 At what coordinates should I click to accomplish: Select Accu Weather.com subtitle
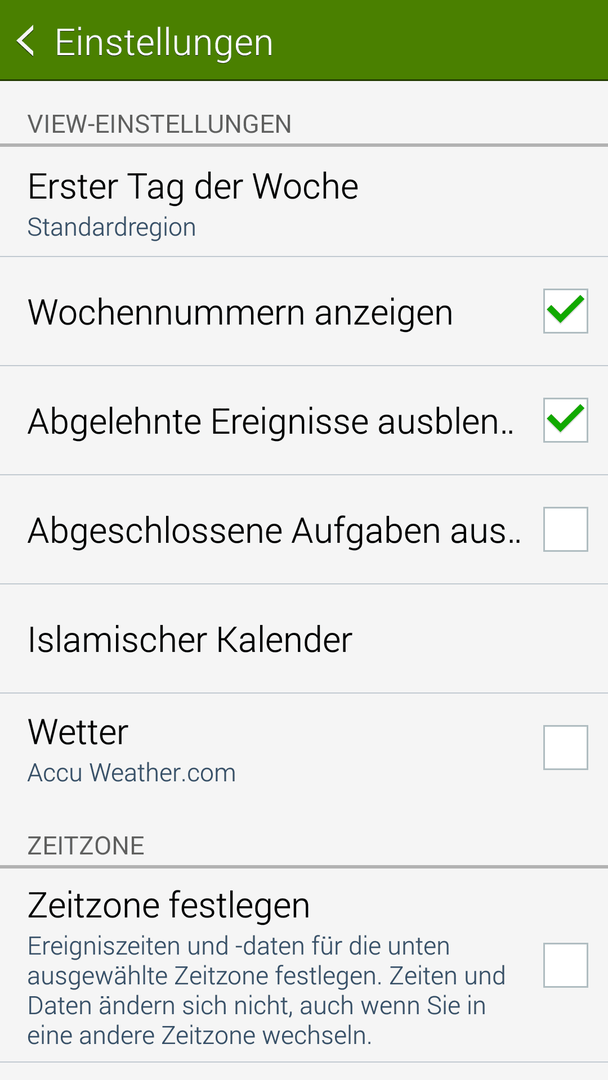[x=132, y=773]
